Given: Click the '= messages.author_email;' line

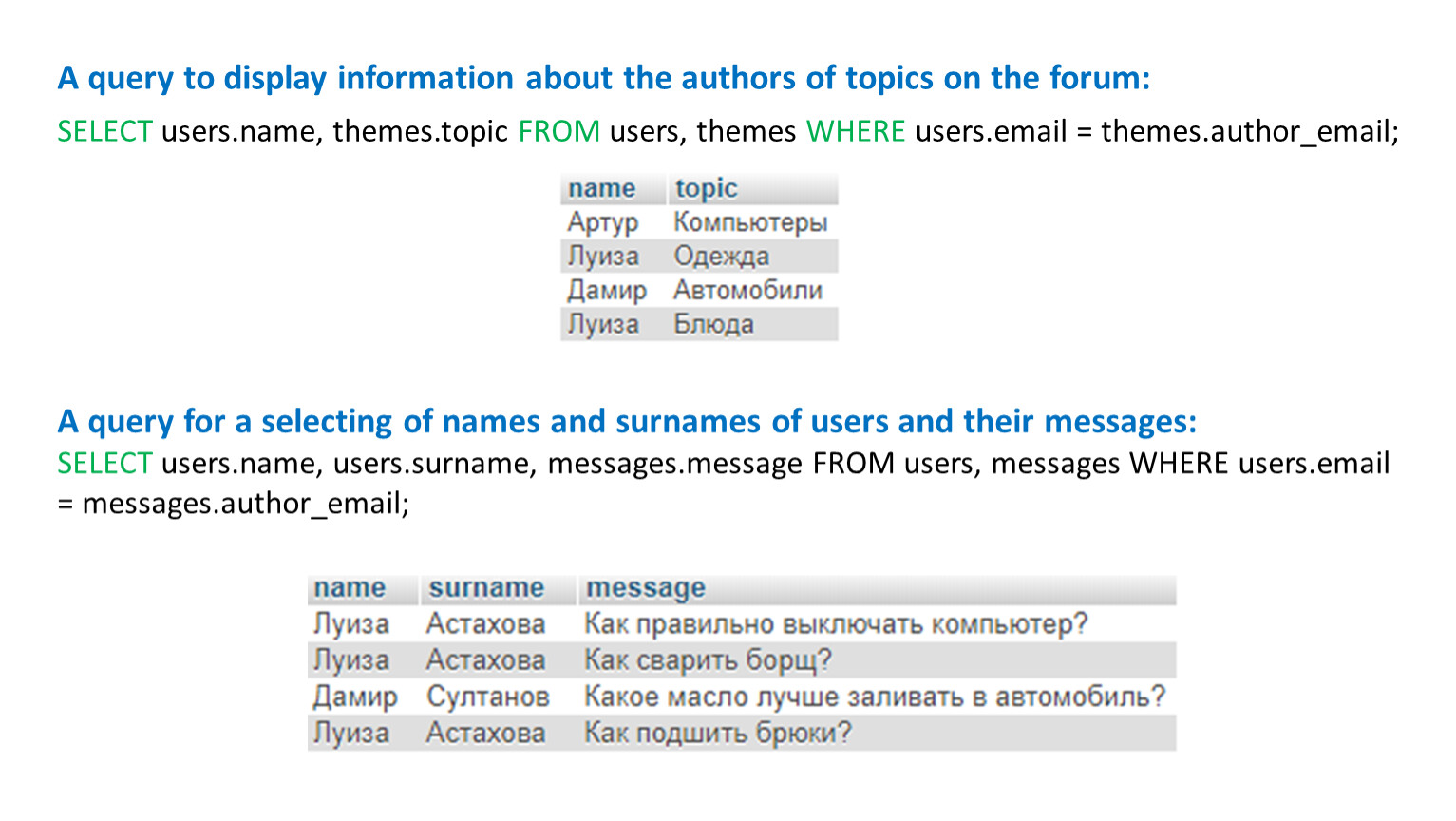Looking at the screenshot, I should click(x=234, y=504).
